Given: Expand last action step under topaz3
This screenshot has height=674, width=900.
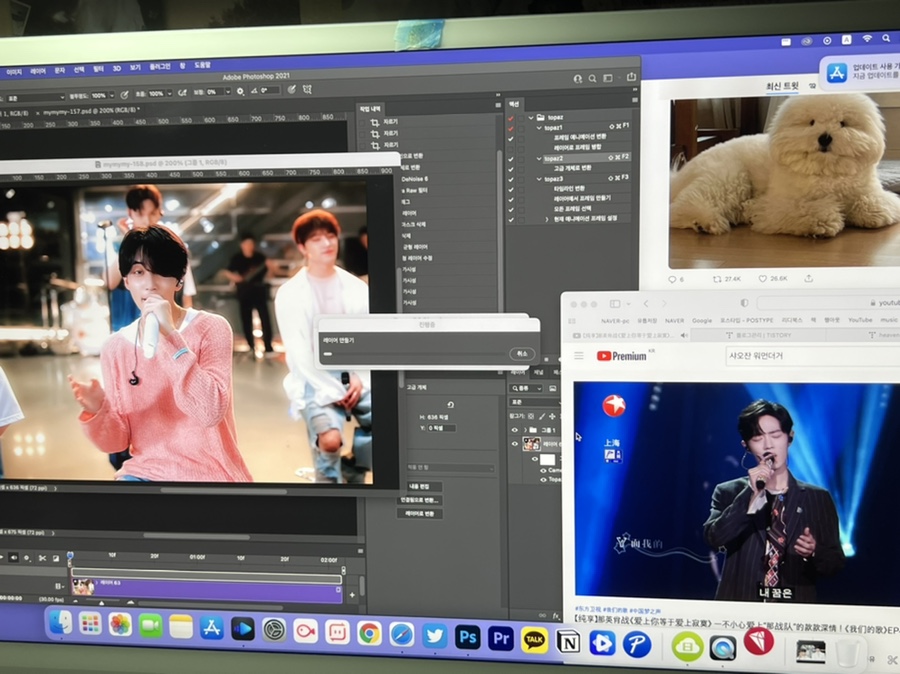Looking at the screenshot, I should [546, 219].
